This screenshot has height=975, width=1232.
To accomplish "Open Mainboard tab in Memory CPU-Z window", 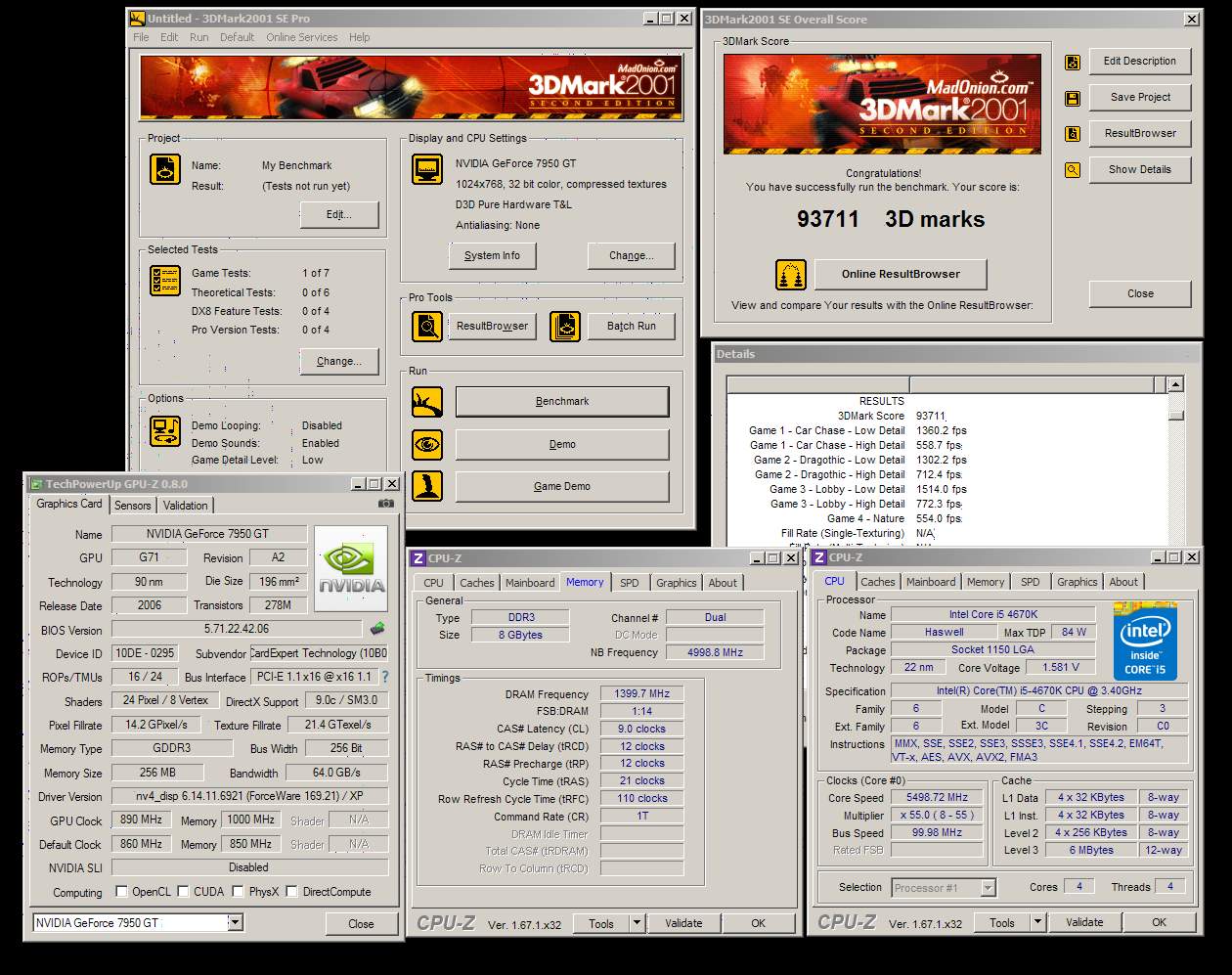I will click(x=530, y=583).
